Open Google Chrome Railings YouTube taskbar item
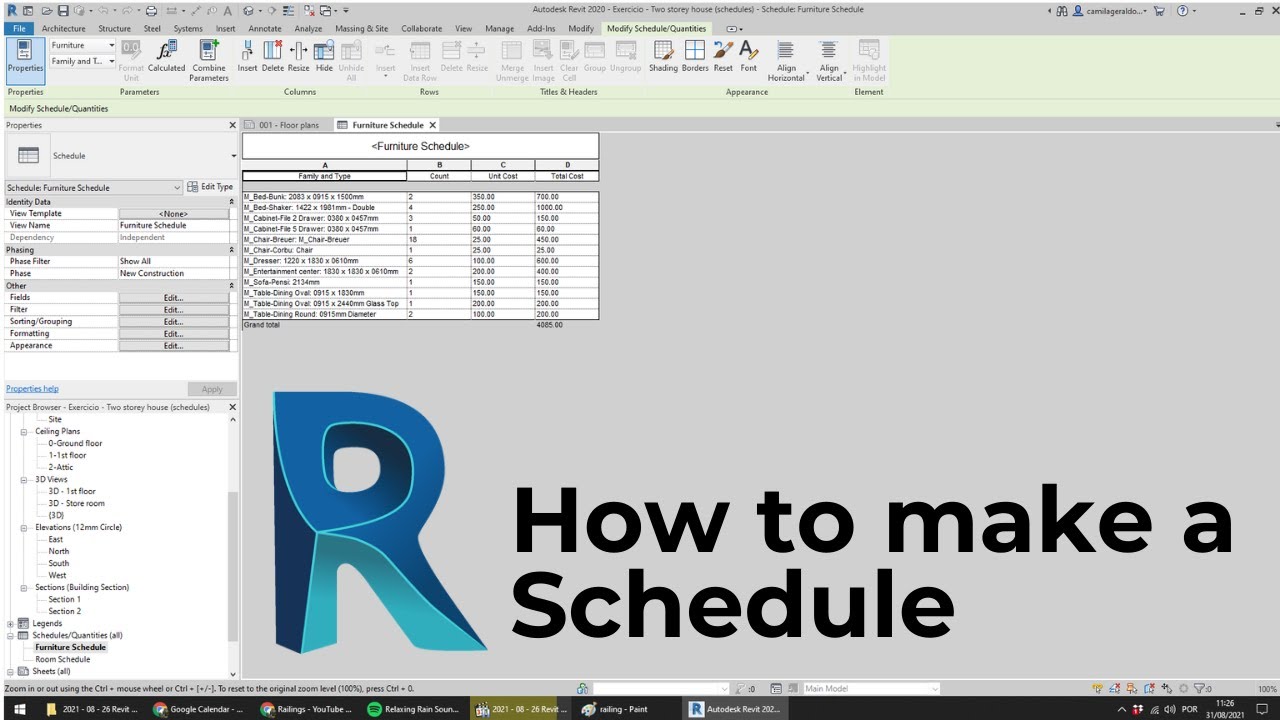1280x720 pixels. point(306,709)
